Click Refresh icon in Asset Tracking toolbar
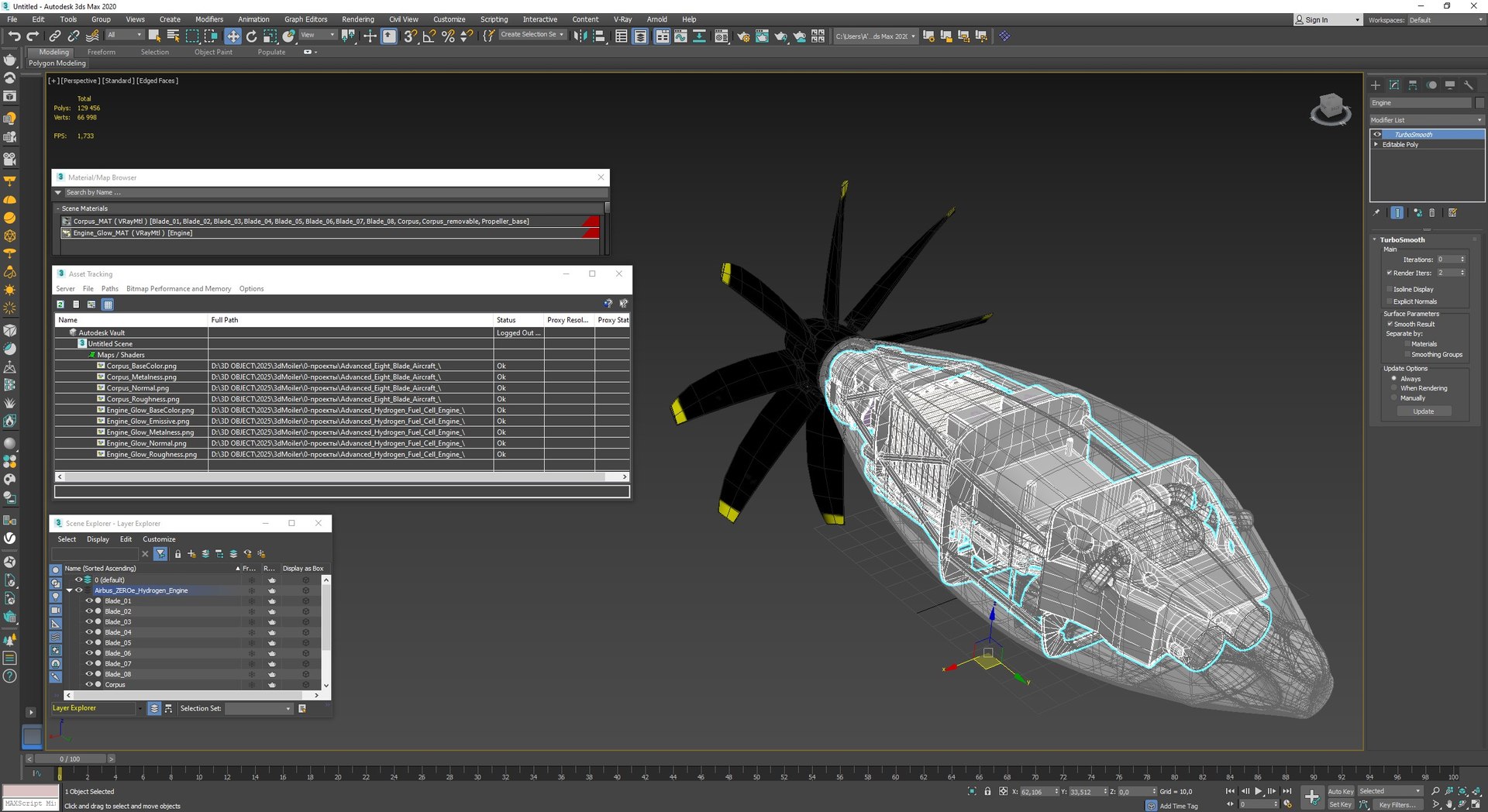Image resolution: width=1488 pixels, height=812 pixels. [x=60, y=304]
